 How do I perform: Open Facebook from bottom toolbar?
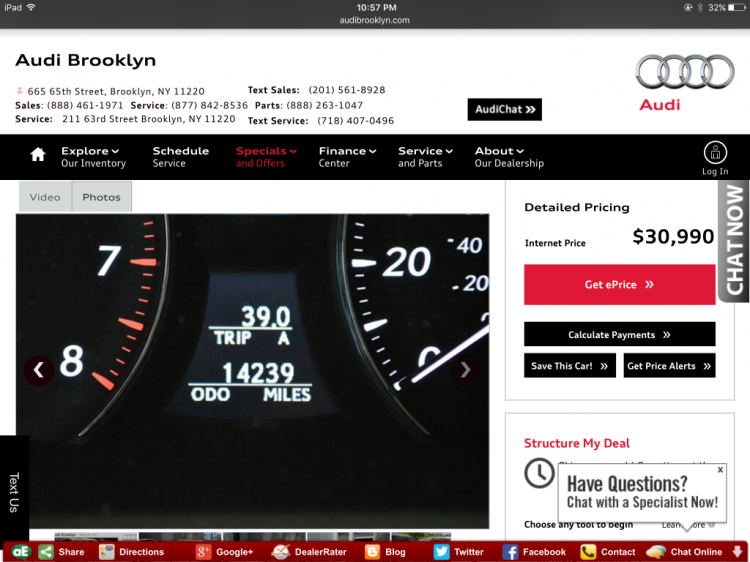(x=534, y=552)
